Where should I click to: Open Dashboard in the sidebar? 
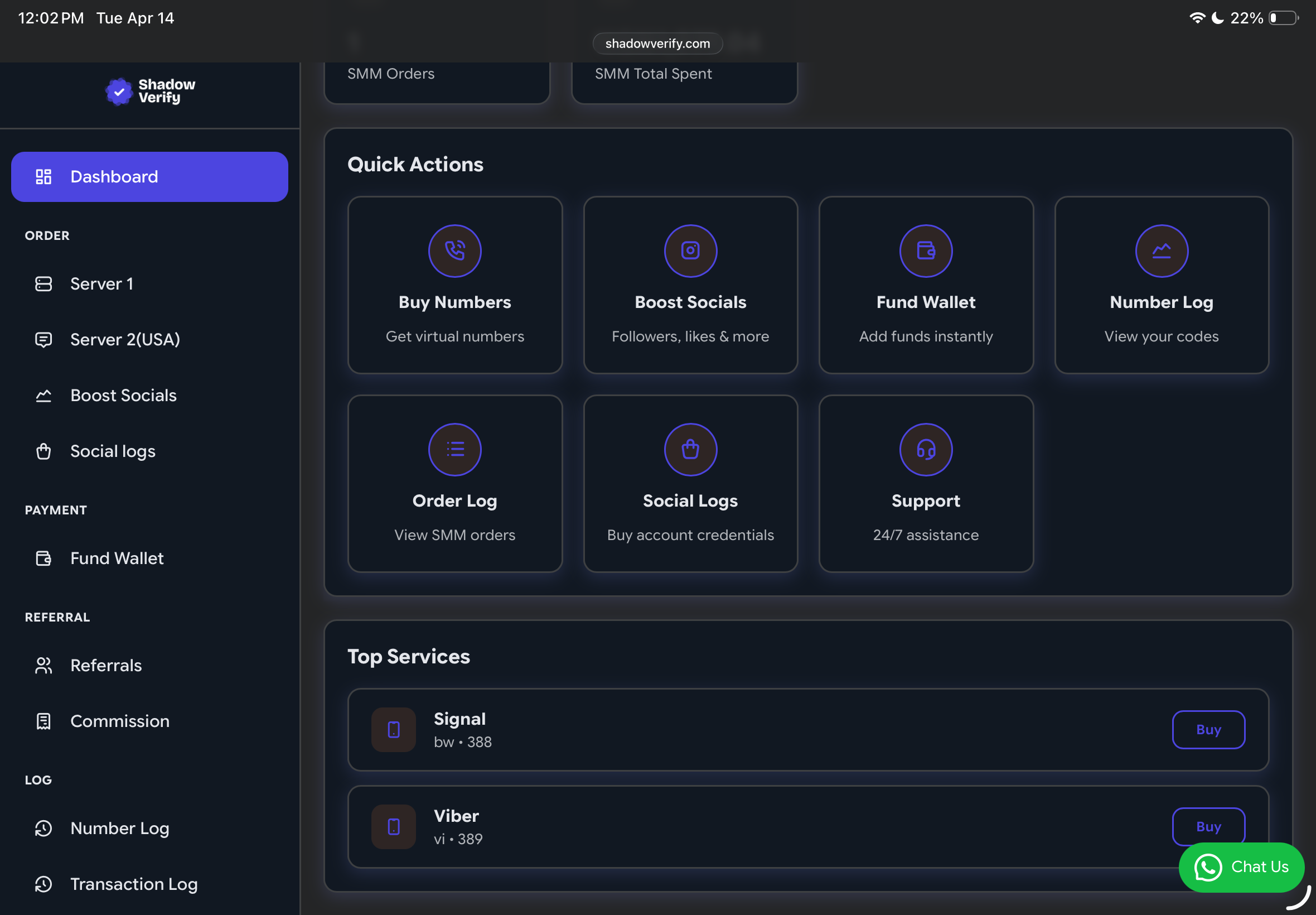coord(149,176)
